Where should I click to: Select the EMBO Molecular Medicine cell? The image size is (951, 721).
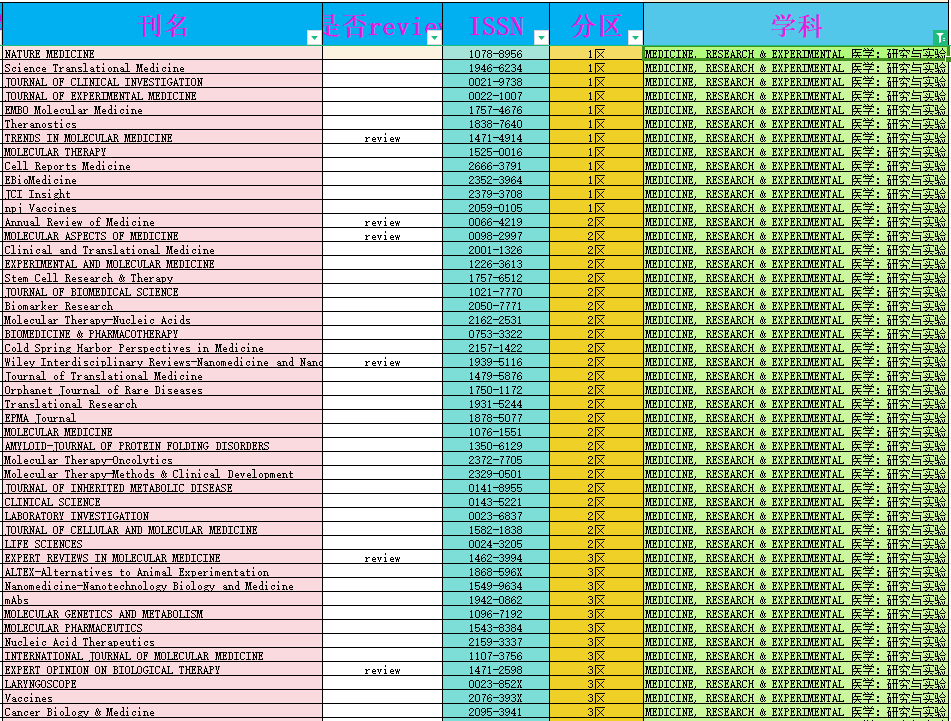(x=163, y=110)
